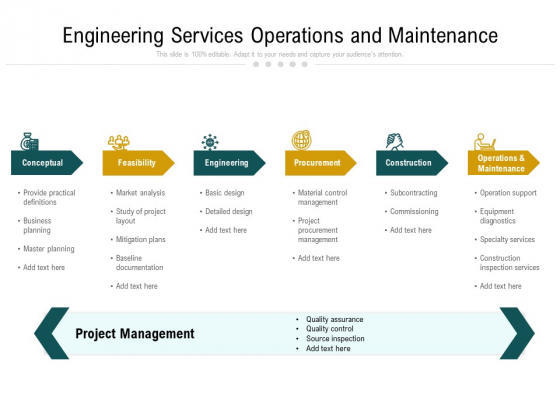560x420 pixels.
Task: Click 'Add text here' in Project Management bar
Action: tap(328, 348)
